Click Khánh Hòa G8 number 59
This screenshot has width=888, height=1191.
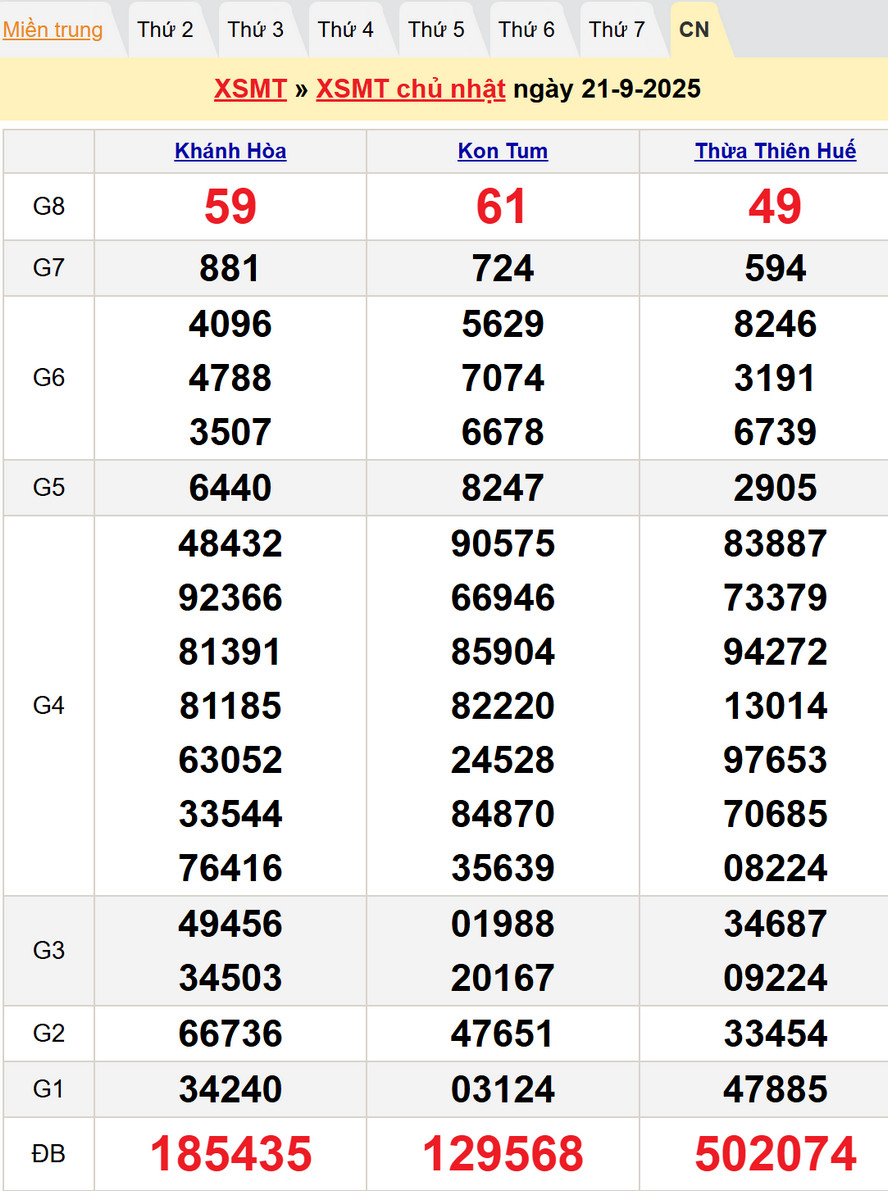point(230,207)
